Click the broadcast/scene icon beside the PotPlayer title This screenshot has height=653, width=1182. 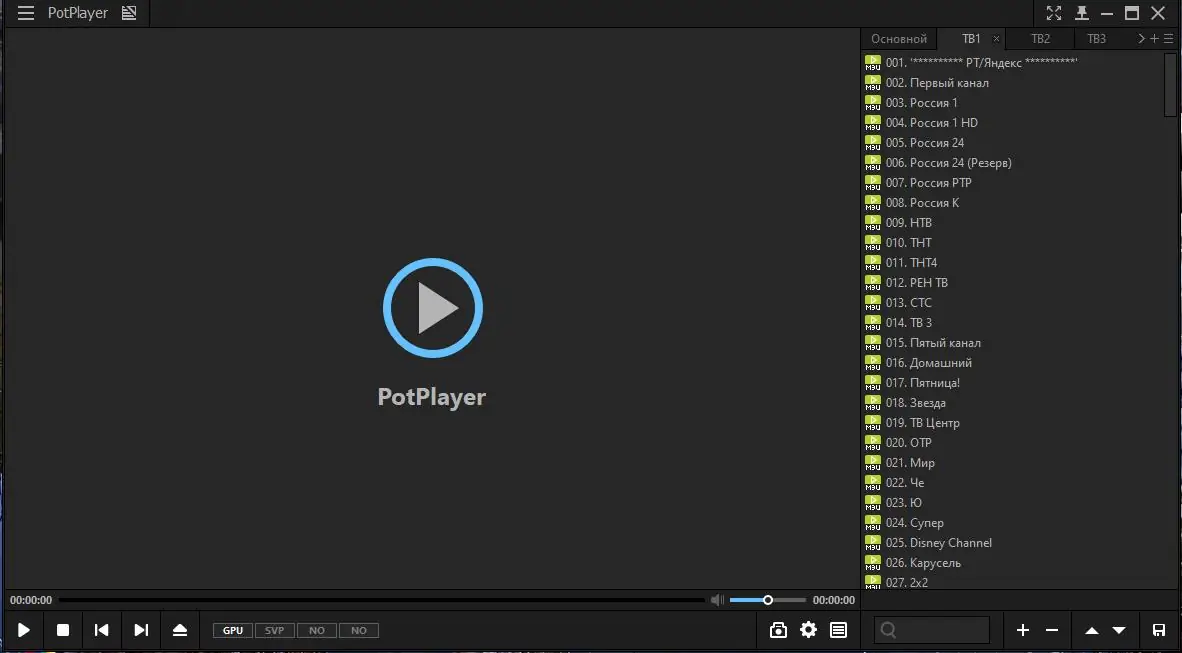[129, 12]
